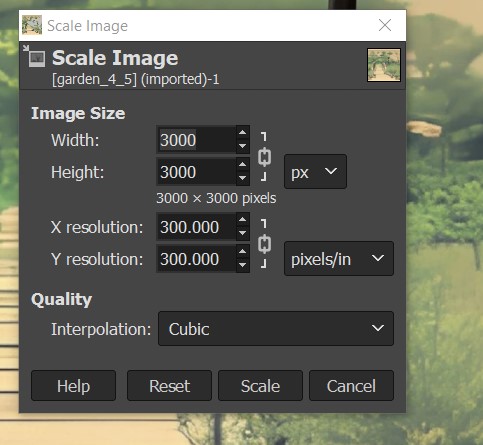The image size is (483, 445).
Task: Expand the Cubic interpolation dropdown
Action: [276, 329]
